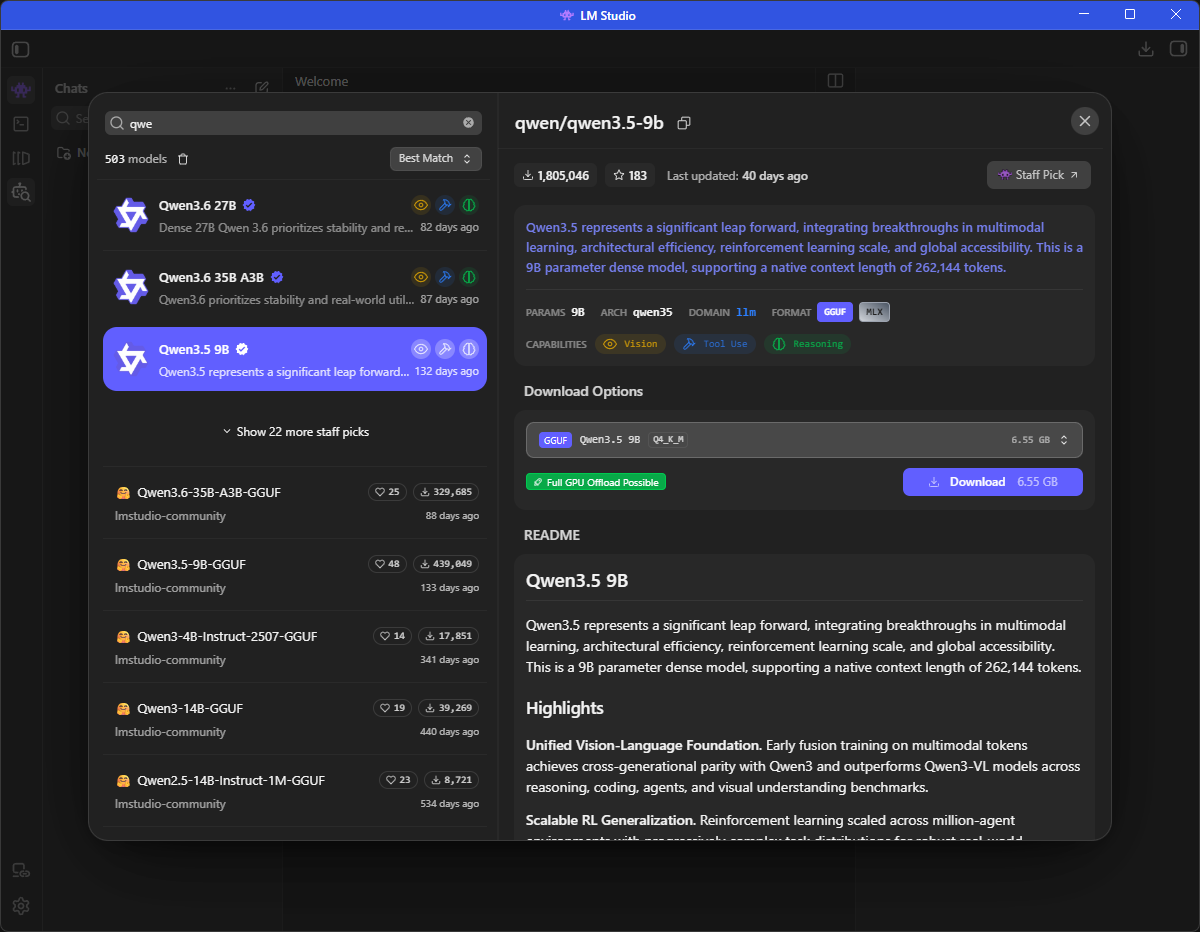The width and height of the screenshot is (1200, 932).
Task: Click the 'qwen35' architecture value
Action: [653, 313]
